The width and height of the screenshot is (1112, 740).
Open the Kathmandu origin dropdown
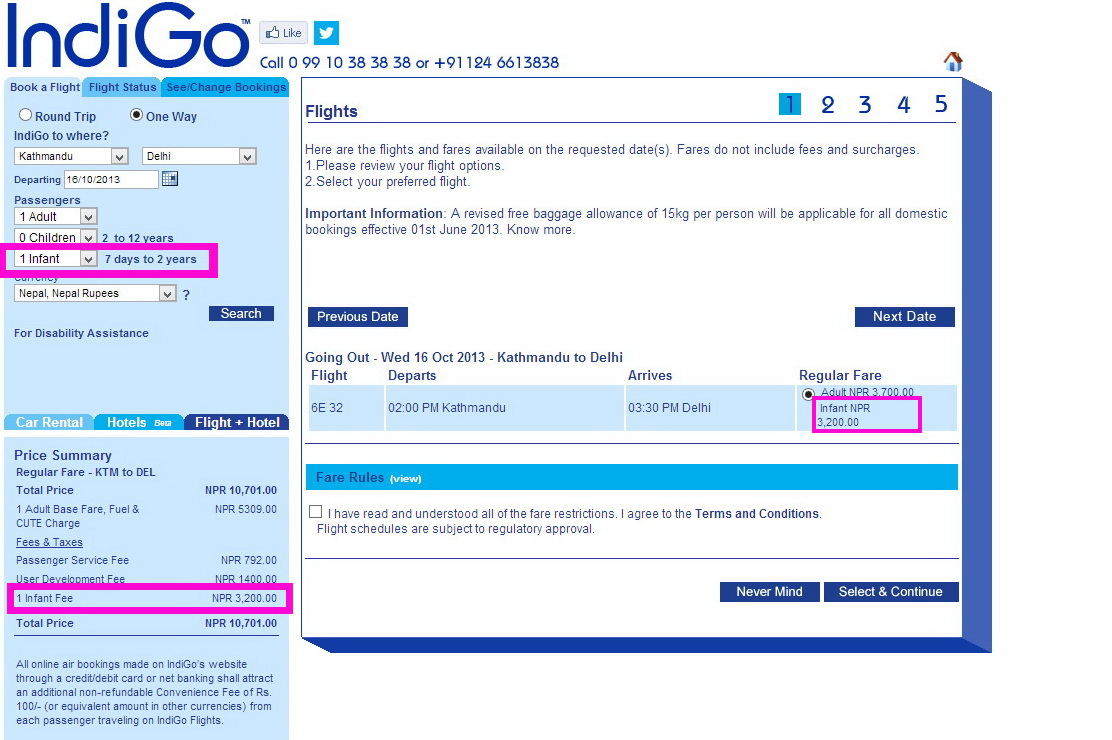click(119, 157)
